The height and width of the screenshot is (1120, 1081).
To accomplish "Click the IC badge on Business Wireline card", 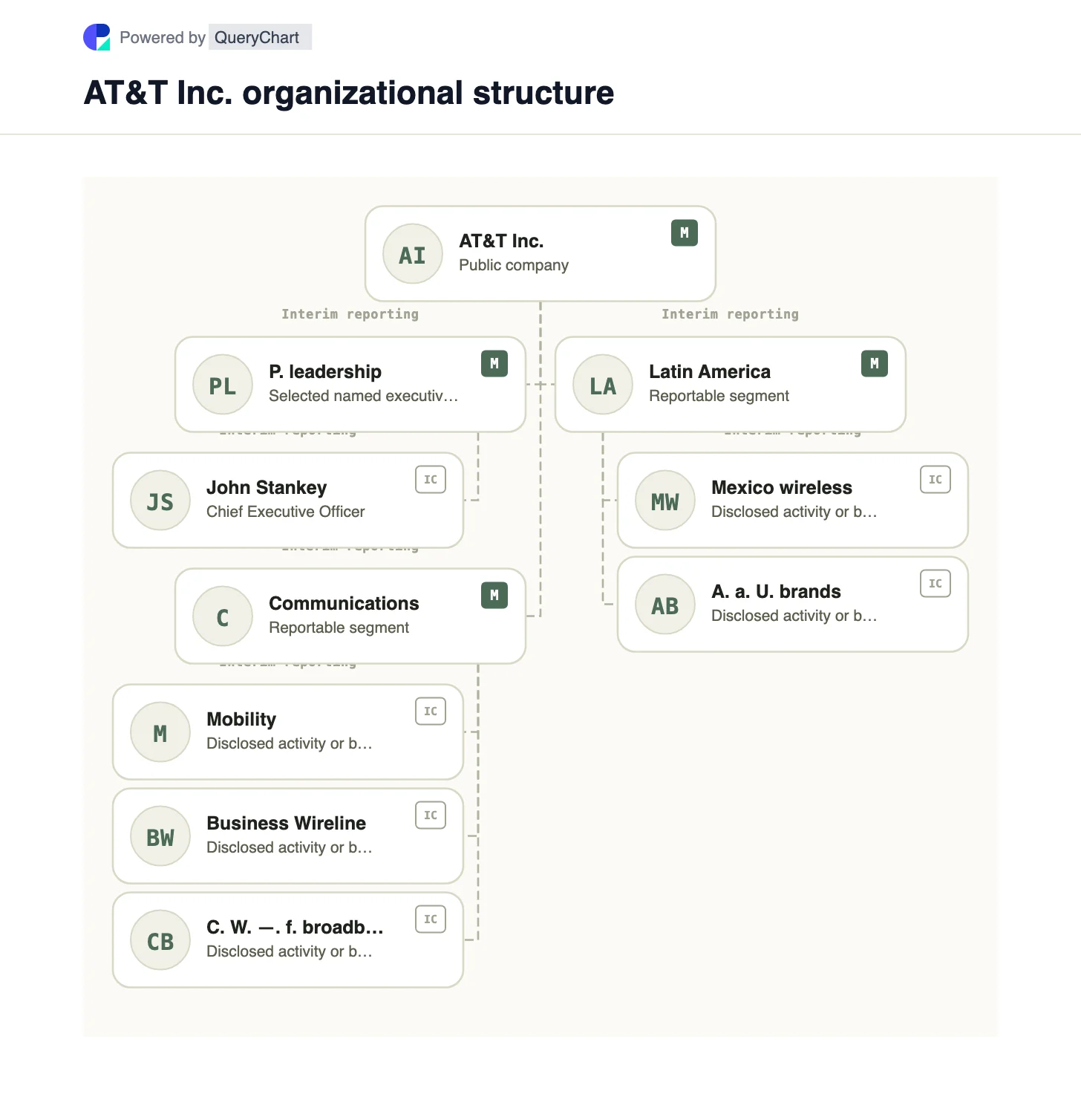I will [431, 815].
